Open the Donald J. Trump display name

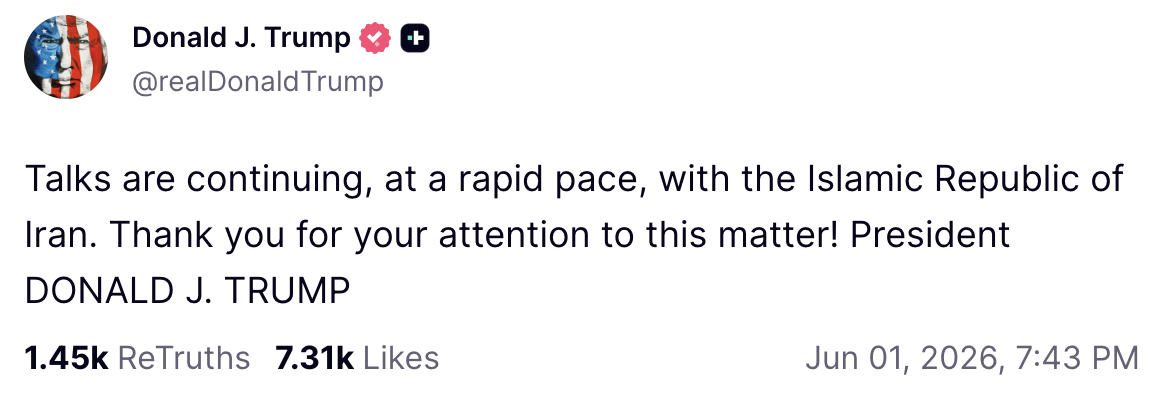coord(242,38)
